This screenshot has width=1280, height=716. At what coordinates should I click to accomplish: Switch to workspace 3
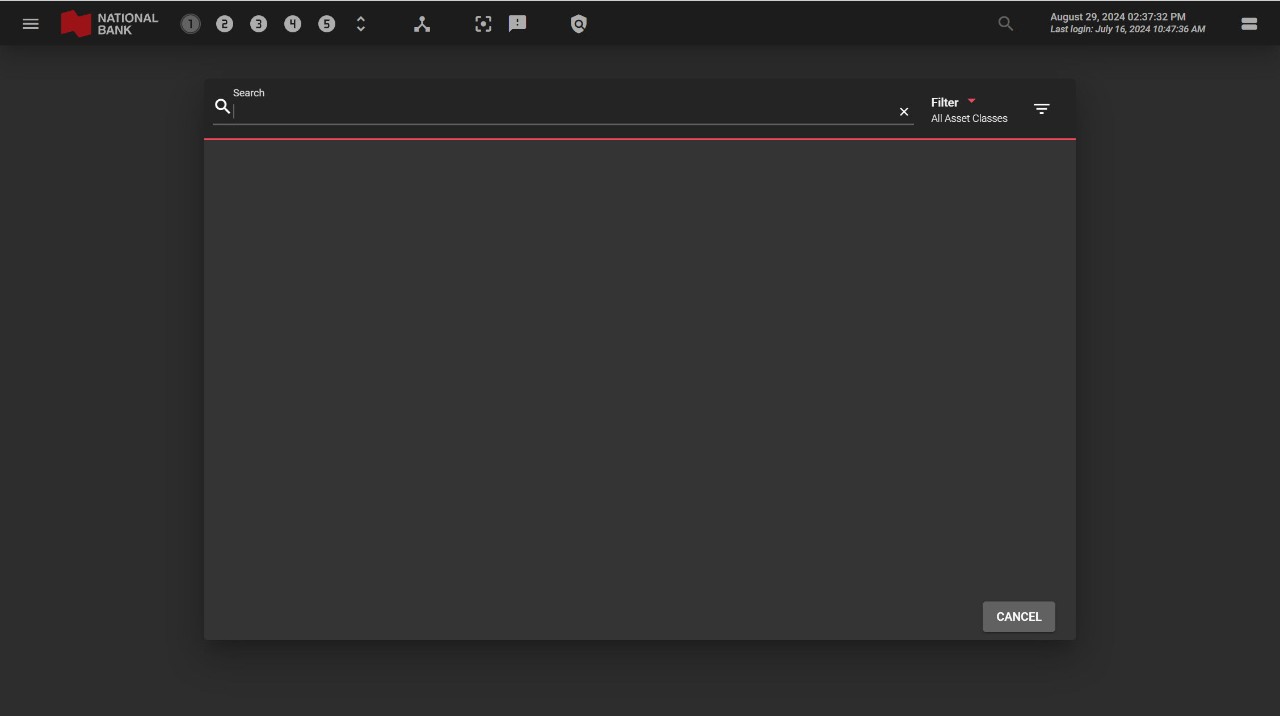coord(258,24)
